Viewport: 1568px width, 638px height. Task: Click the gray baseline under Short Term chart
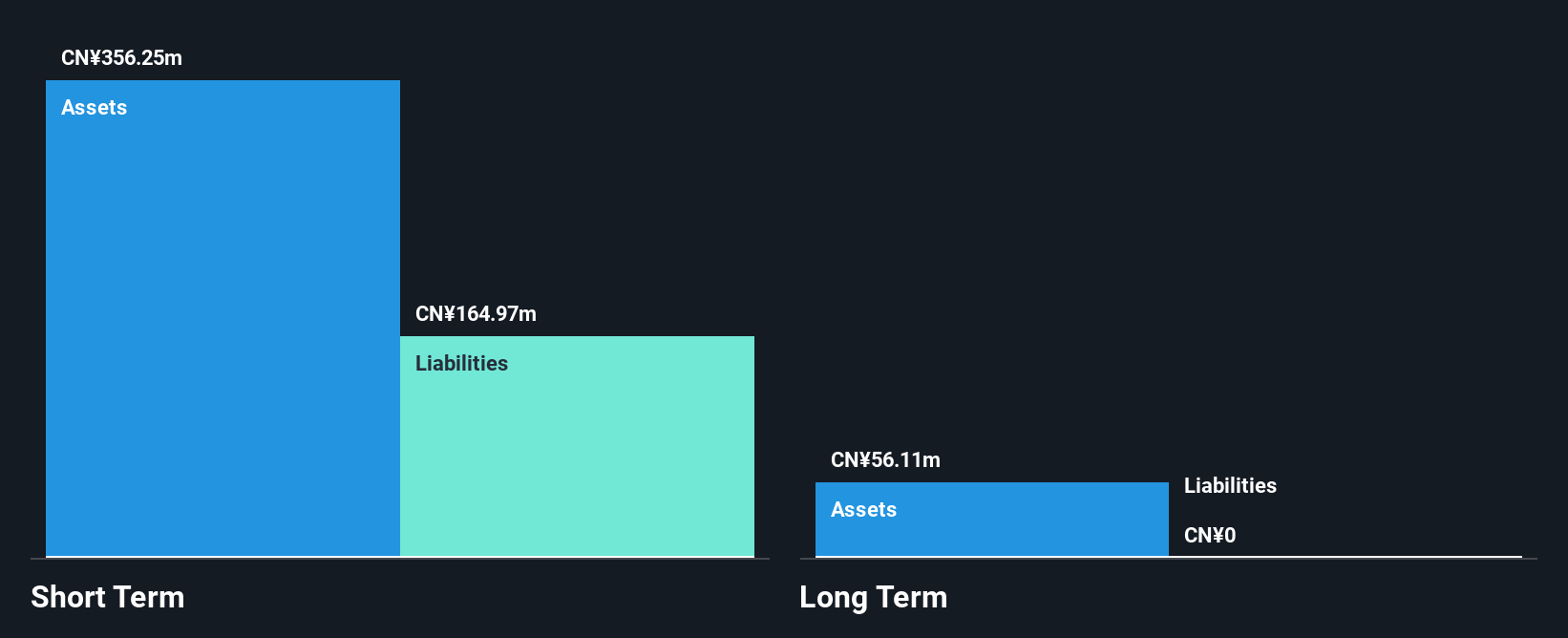400,559
